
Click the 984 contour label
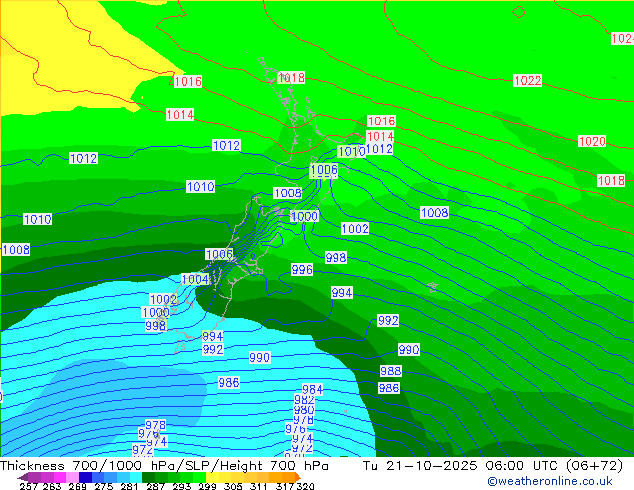tap(312, 389)
